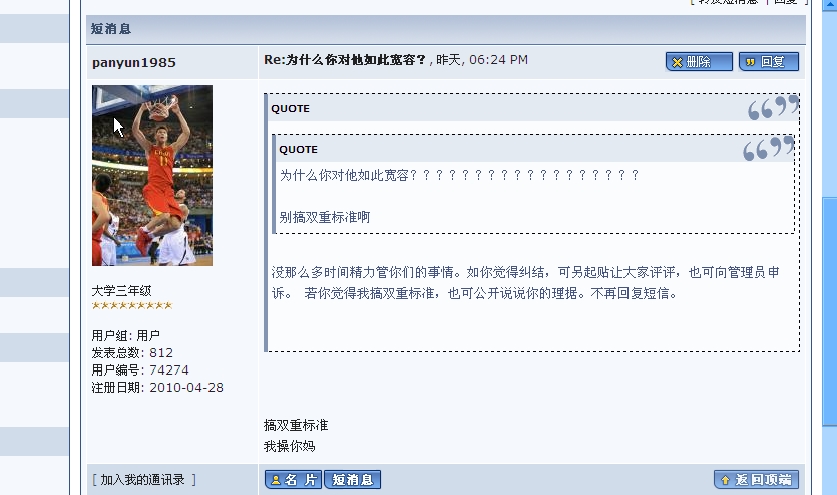Add sender via 加入我的通讯录 link
The width and height of the screenshot is (837, 495).
(144, 480)
